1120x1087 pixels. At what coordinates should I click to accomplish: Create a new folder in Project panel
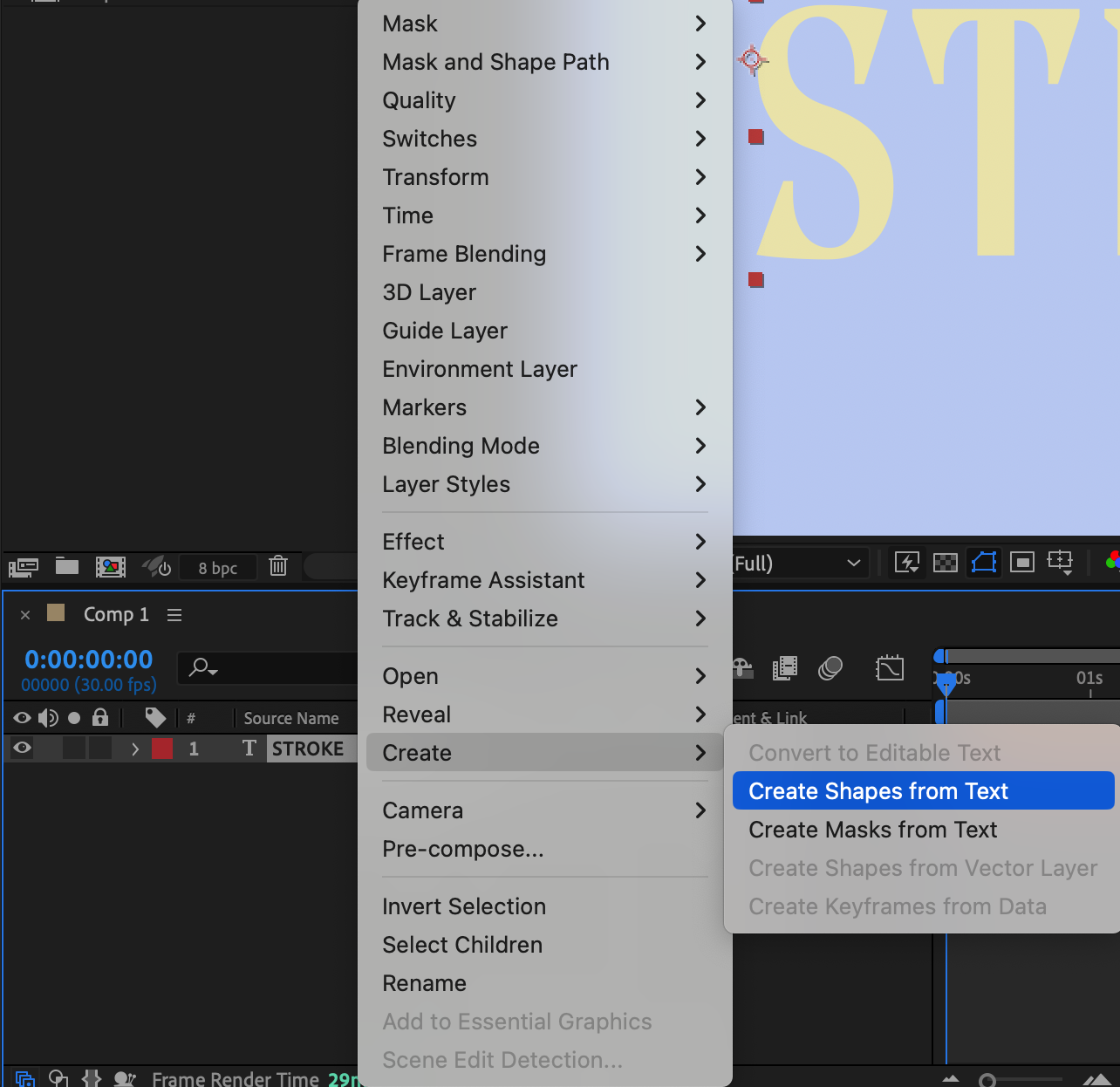67,566
